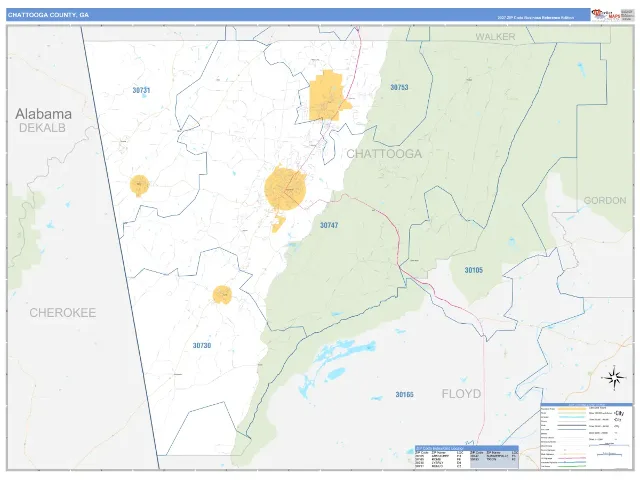
Task: Click the 'CHATTOOGA' county label
Action: pos(384,153)
